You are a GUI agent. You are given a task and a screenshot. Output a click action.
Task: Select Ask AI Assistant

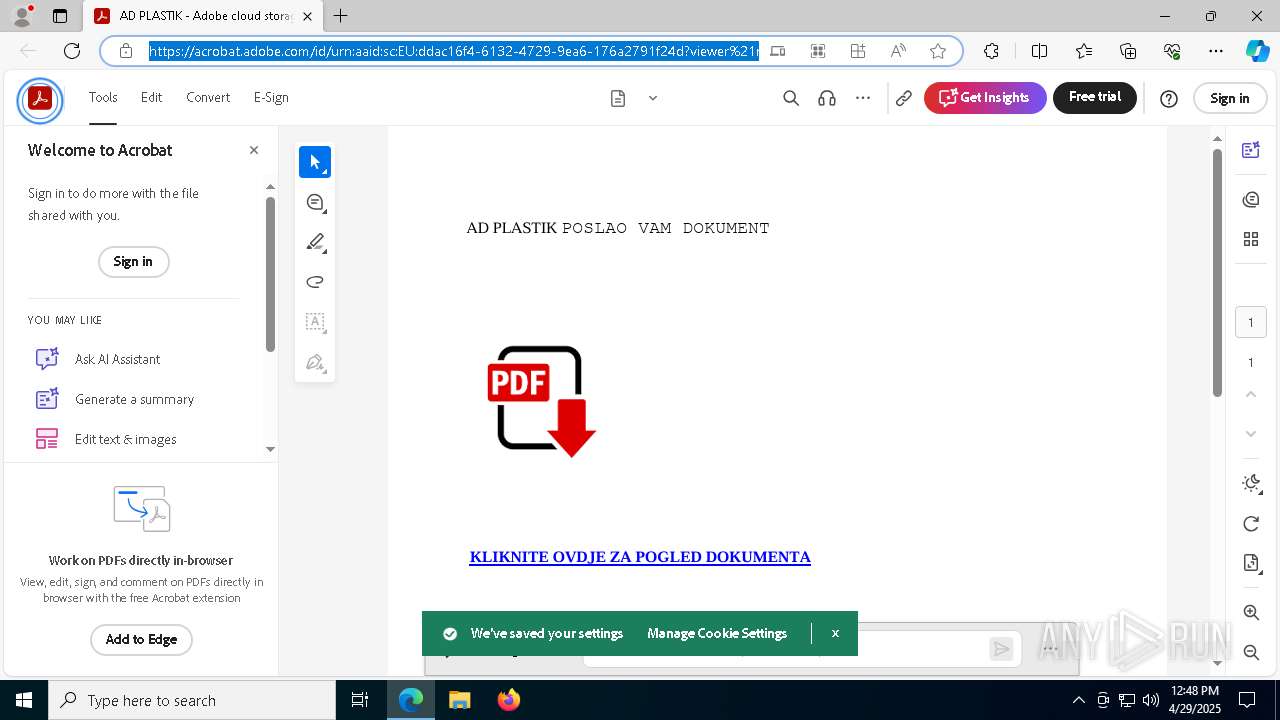pos(117,359)
